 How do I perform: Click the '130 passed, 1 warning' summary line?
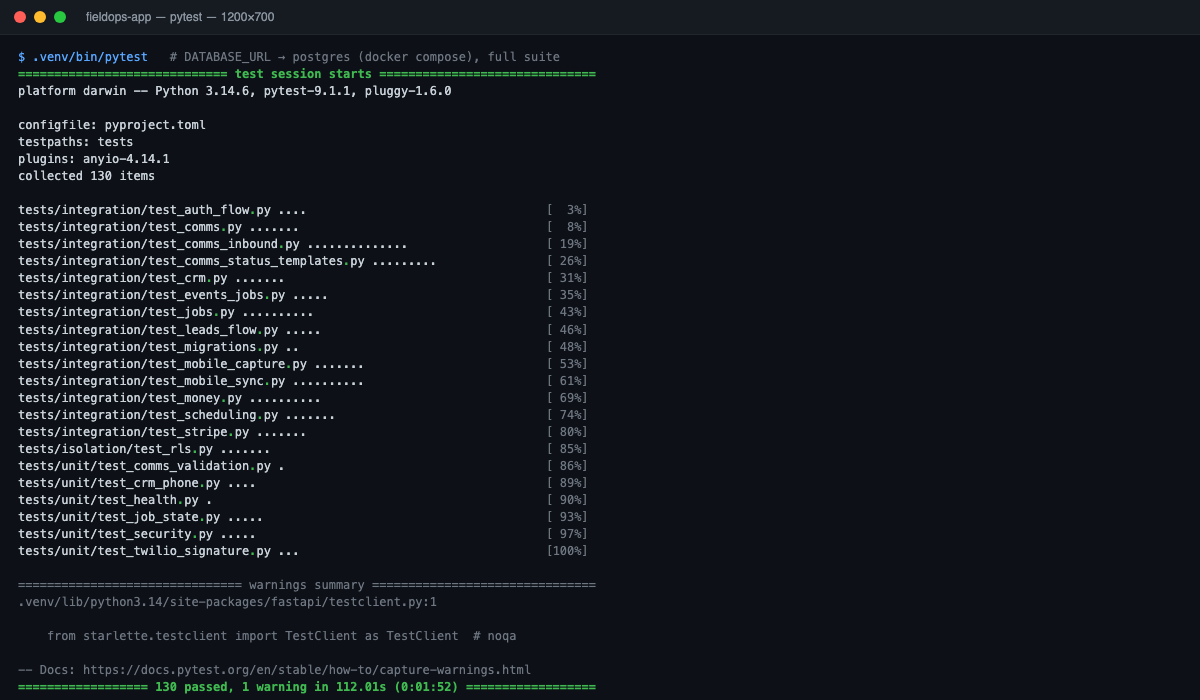(x=307, y=687)
